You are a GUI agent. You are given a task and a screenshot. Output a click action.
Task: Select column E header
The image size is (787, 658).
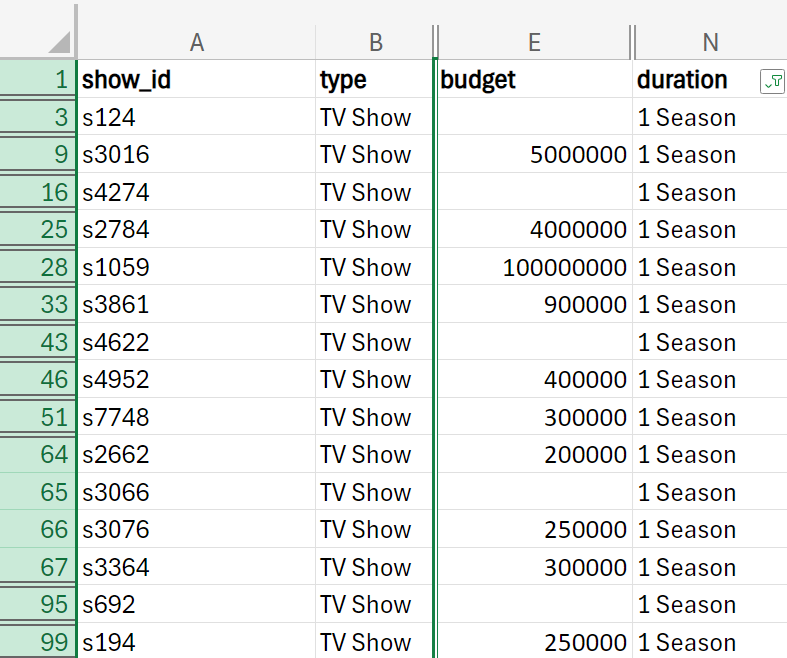click(x=534, y=42)
